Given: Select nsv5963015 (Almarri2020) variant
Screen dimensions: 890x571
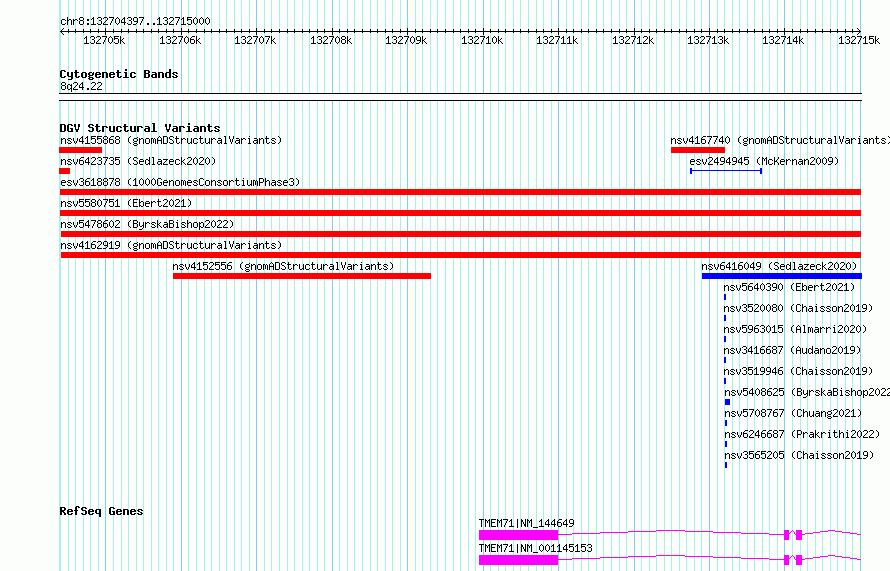Looking at the screenshot, I should pyautogui.click(x=796, y=329).
